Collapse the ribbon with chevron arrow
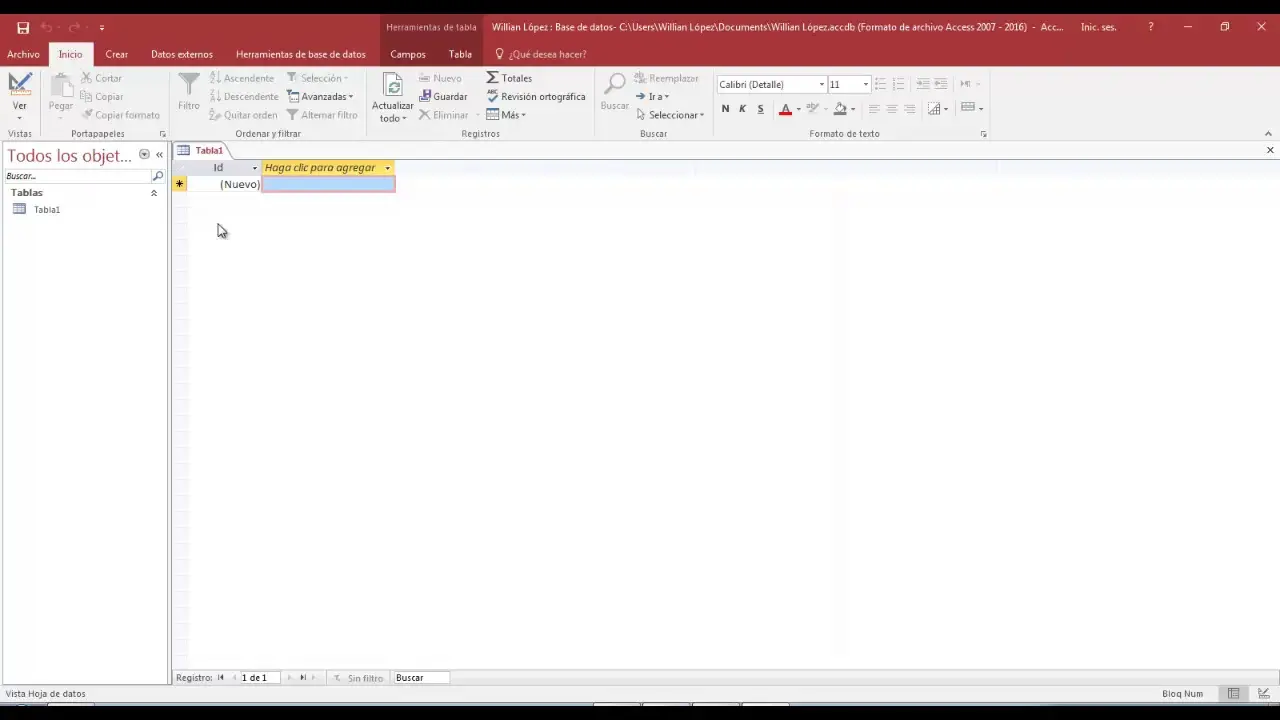 point(1269,134)
